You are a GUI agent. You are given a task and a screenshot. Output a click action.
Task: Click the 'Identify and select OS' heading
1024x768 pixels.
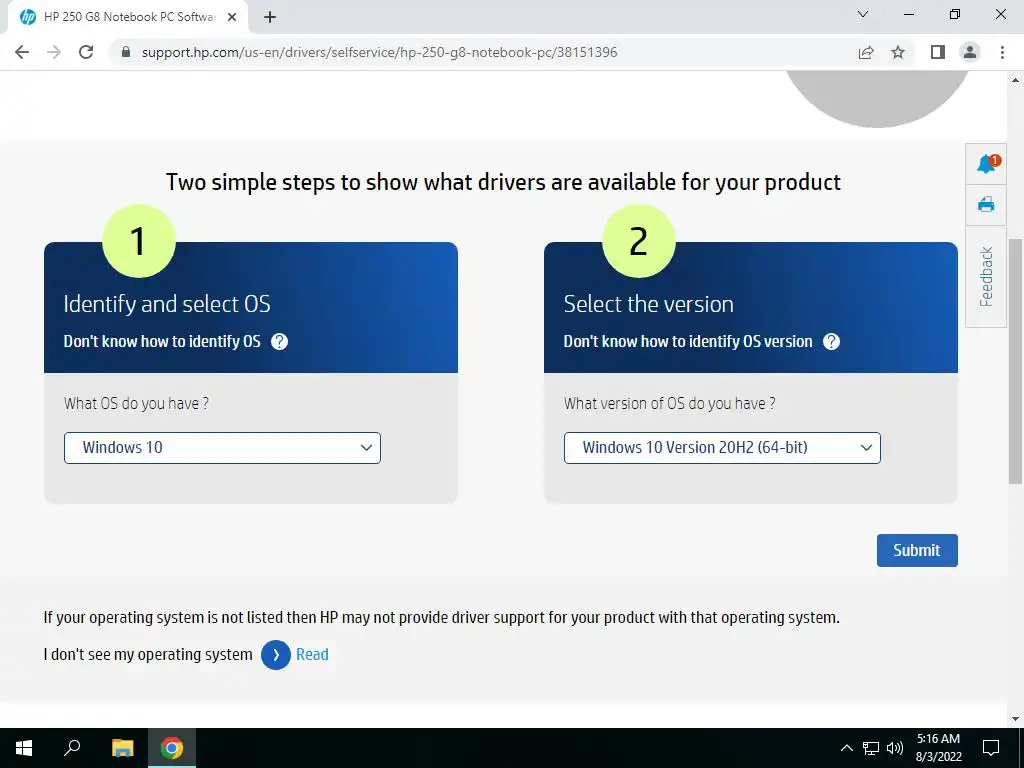(167, 304)
